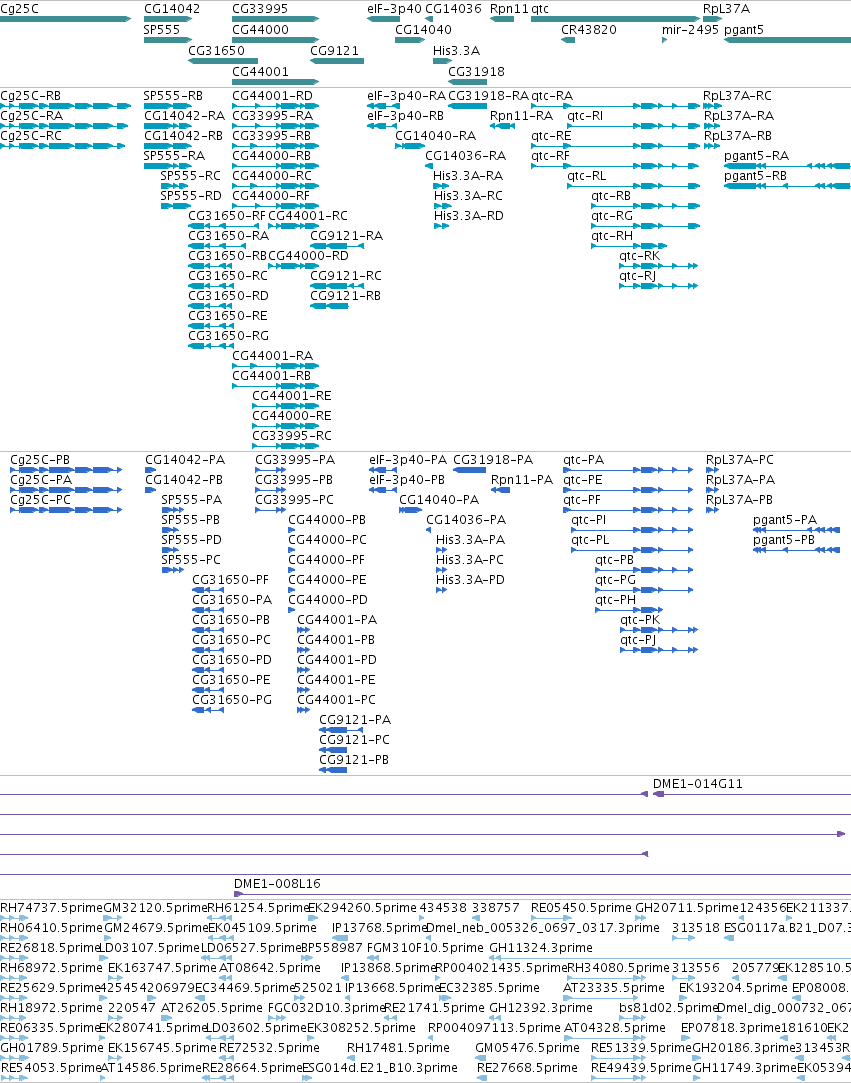Click protein qtc-PE label
Screen dimensions: 851x1083
tap(583, 479)
